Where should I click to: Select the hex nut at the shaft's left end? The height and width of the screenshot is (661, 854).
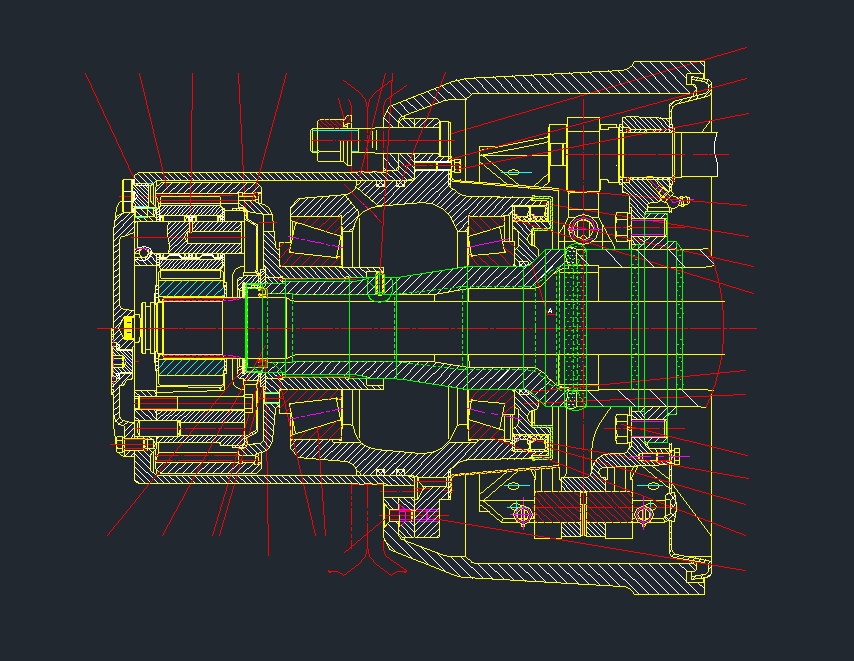pyautogui.click(x=129, y=328)
